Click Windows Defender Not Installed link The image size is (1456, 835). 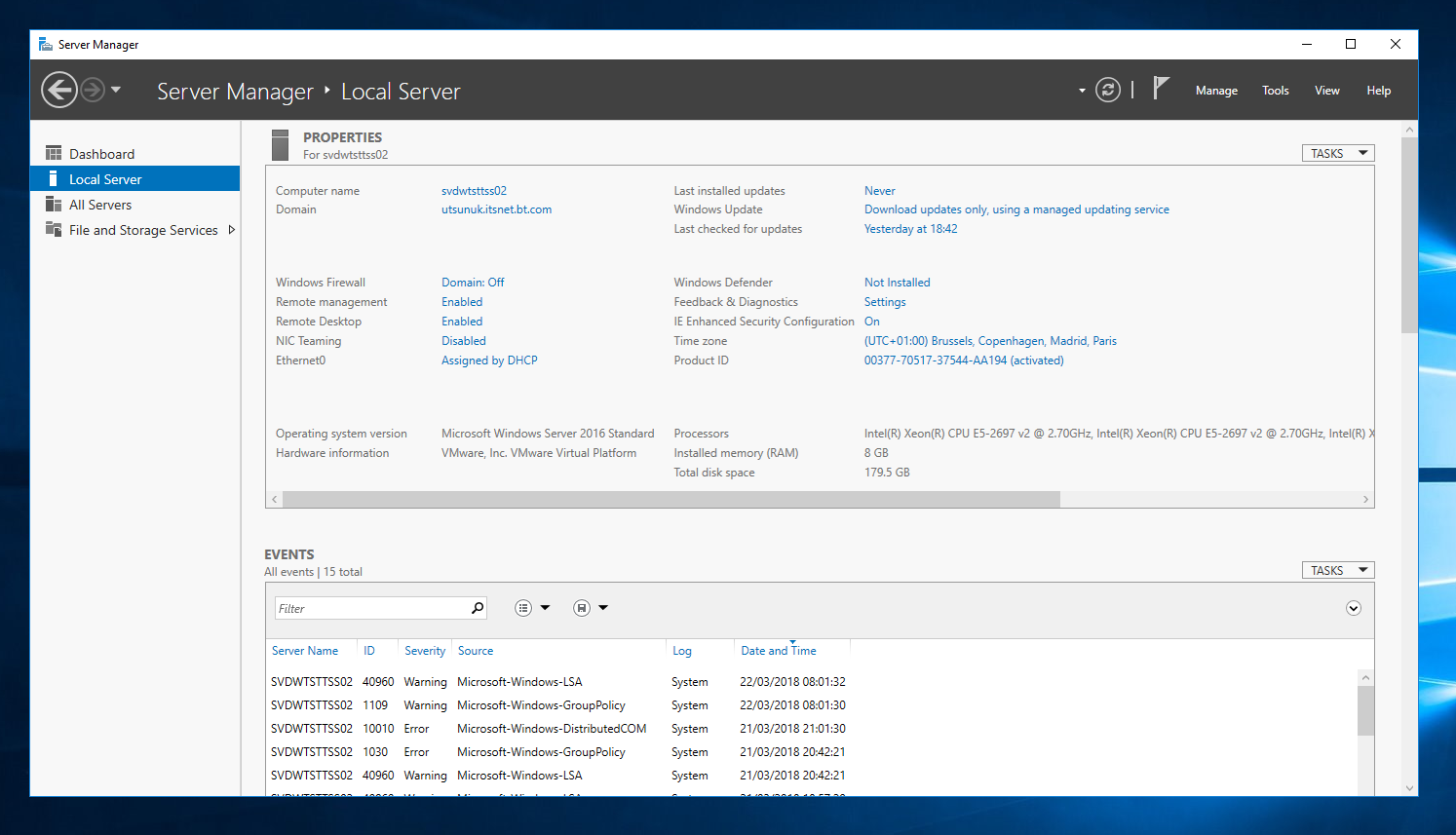tap(897, 283)
